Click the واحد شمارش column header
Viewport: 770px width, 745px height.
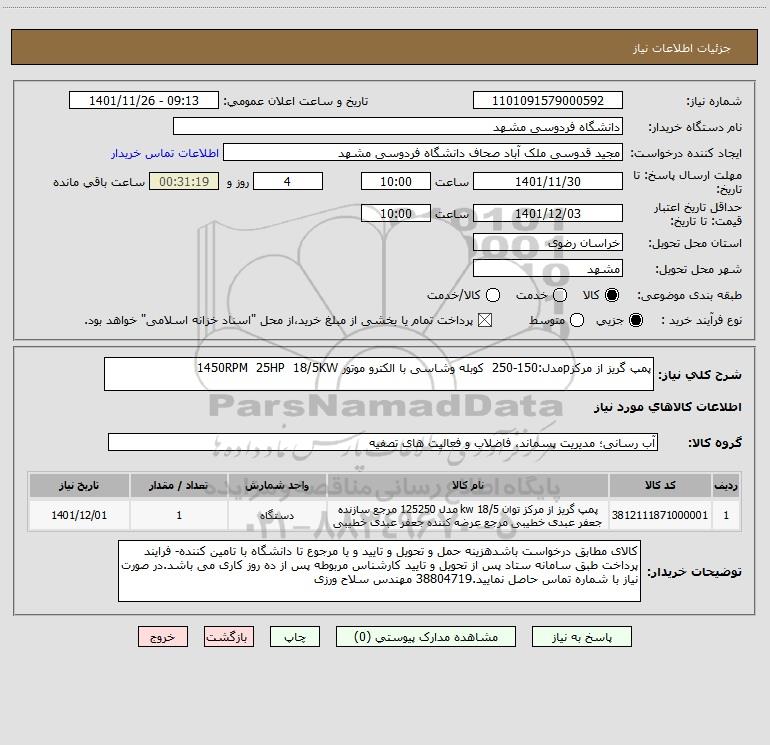click(x=277, y=485)
